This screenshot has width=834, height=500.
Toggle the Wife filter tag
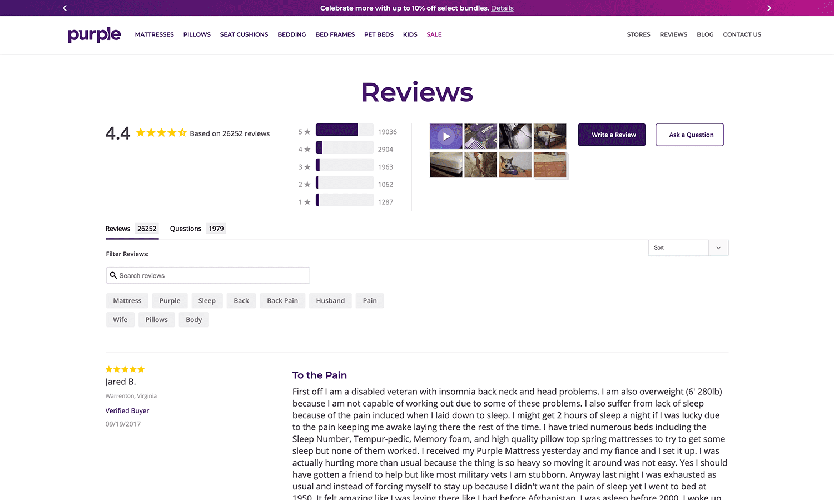120,320
